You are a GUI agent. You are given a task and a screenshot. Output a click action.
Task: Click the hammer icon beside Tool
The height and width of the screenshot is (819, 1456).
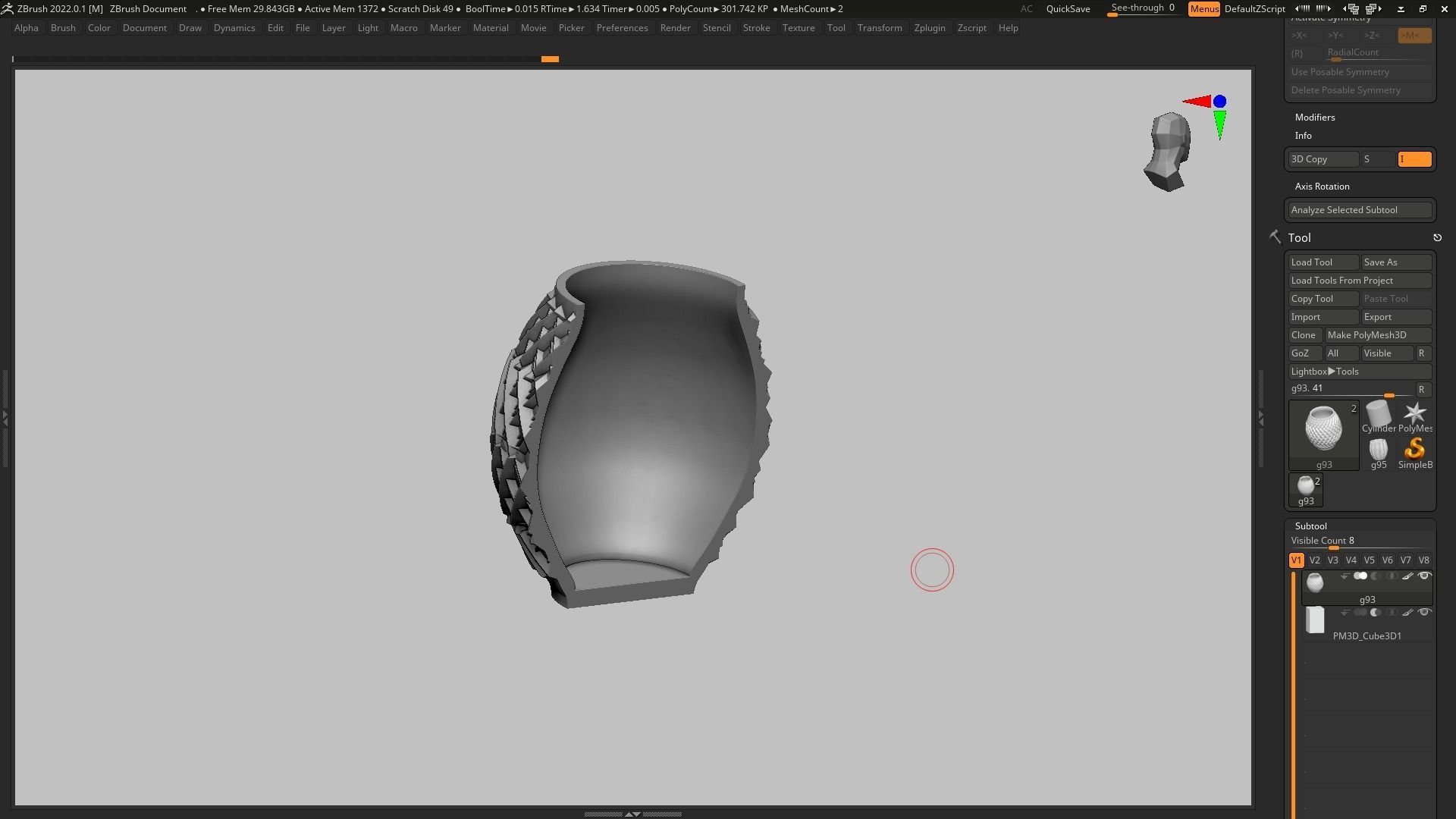[1276, 237]
